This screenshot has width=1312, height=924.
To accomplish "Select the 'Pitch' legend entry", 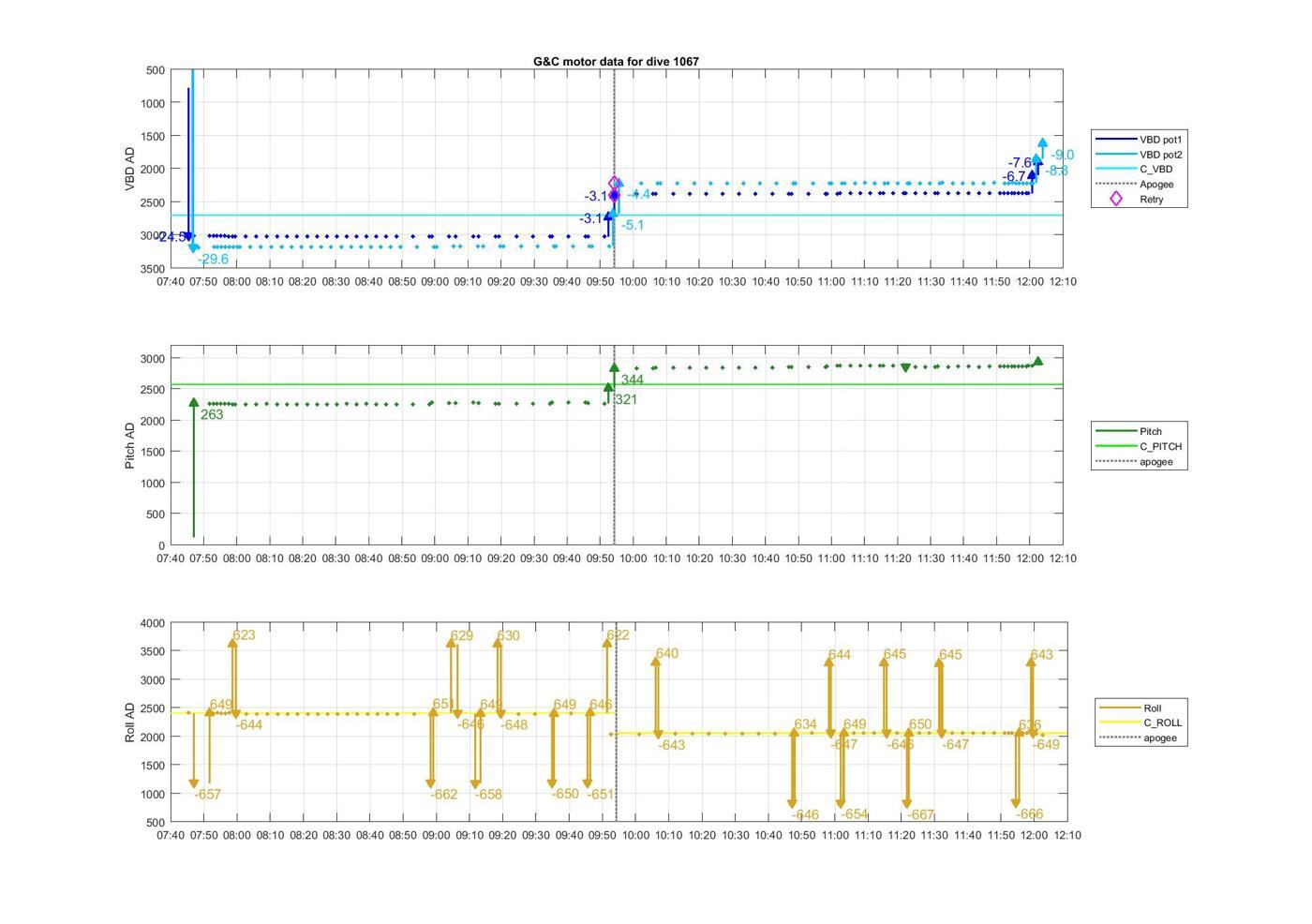I will 1151,432.
